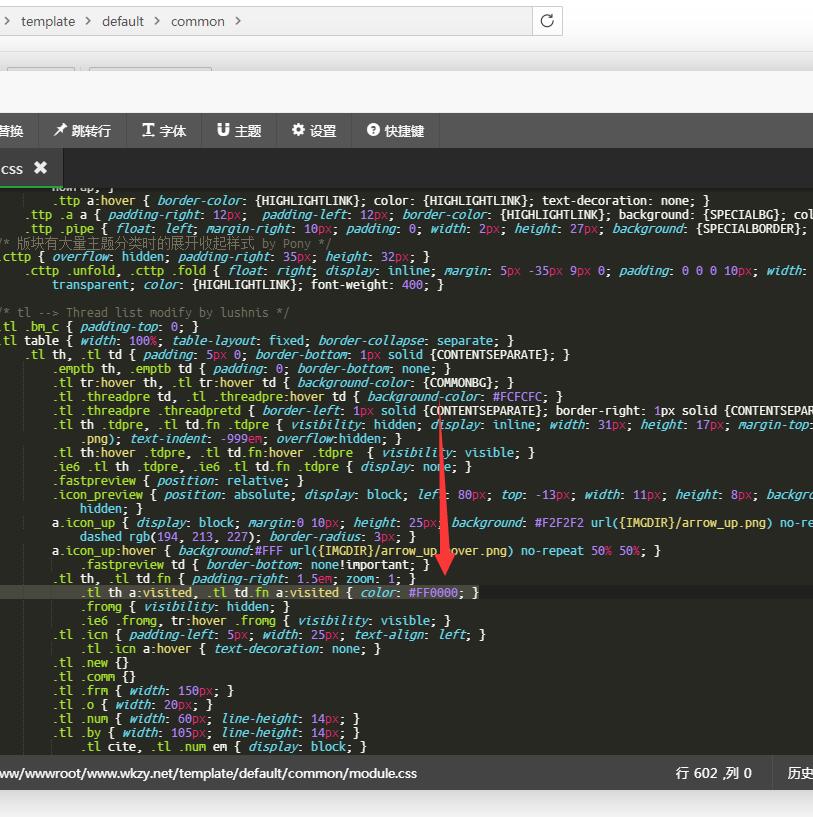Image resolution: width=813 pixels, height=817 pixels.
Task: Open the 主题 theme selector
Action: point(239,130)
